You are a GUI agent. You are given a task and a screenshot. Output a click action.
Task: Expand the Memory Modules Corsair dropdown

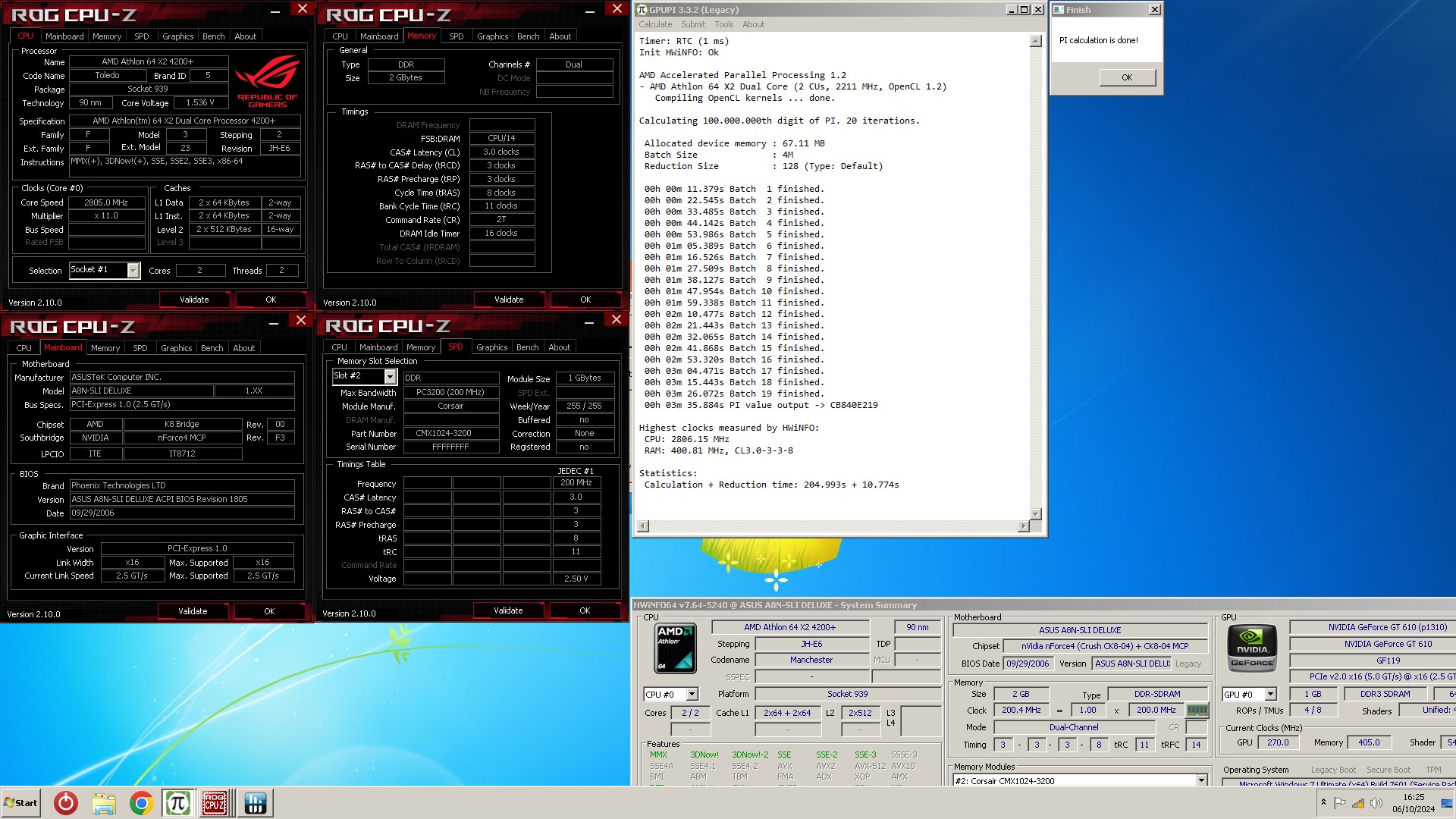(1201, 780)
